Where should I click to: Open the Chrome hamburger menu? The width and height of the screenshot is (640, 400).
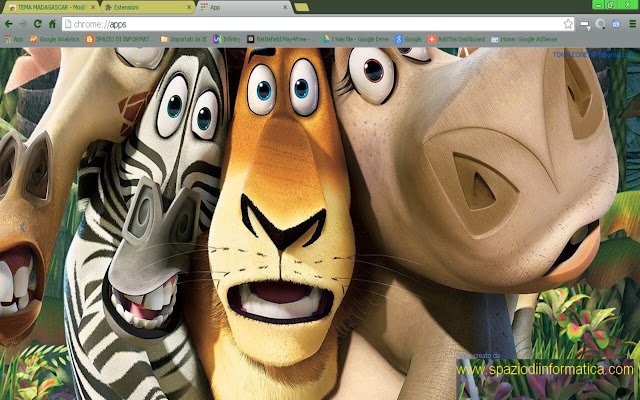[x=632, y=24]
